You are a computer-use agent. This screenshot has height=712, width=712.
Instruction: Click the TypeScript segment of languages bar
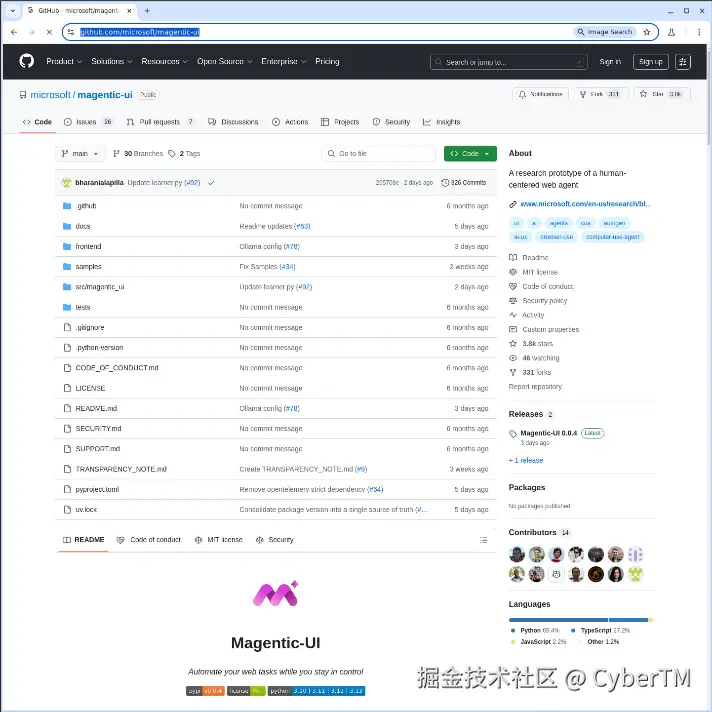tap(628, 620)
